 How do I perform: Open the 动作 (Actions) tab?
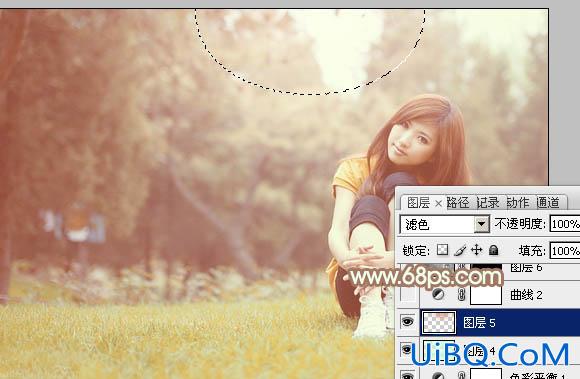click(x=518, y=203)
